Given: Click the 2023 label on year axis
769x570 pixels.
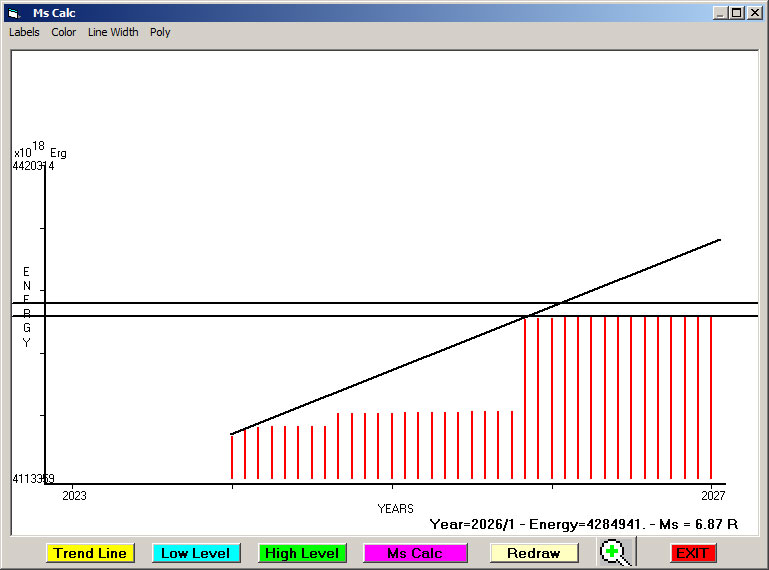Looking at the screenshot, I should coord(75,495).
